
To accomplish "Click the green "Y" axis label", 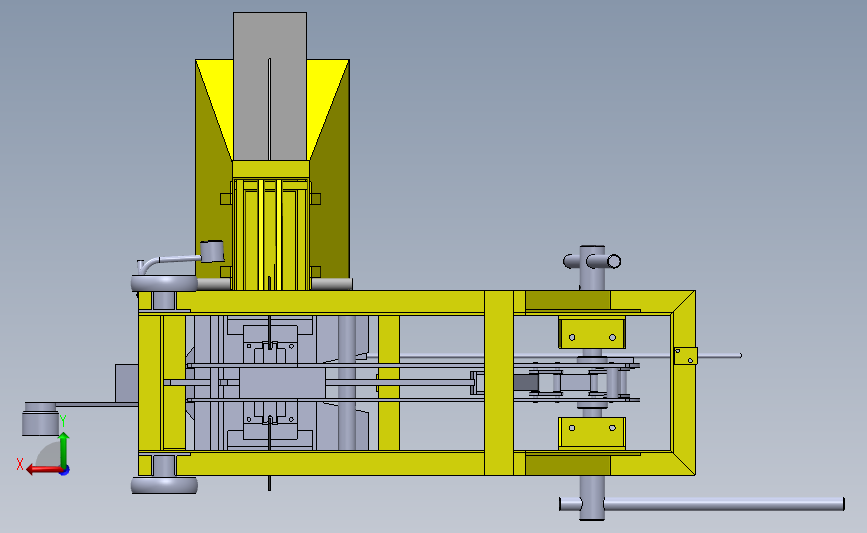I will point(63,421).
